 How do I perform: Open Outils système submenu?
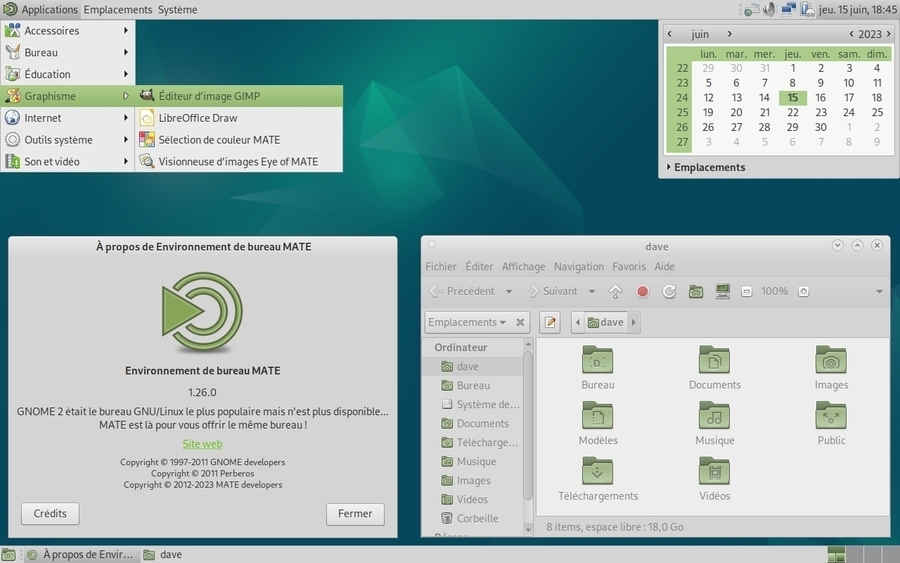[x=68, y=139]
